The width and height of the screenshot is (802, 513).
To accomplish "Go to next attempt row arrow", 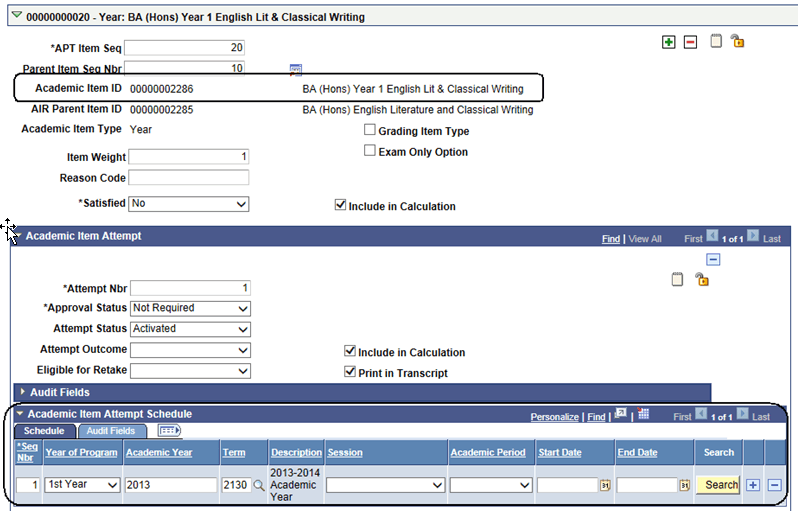I will [753, 236].
